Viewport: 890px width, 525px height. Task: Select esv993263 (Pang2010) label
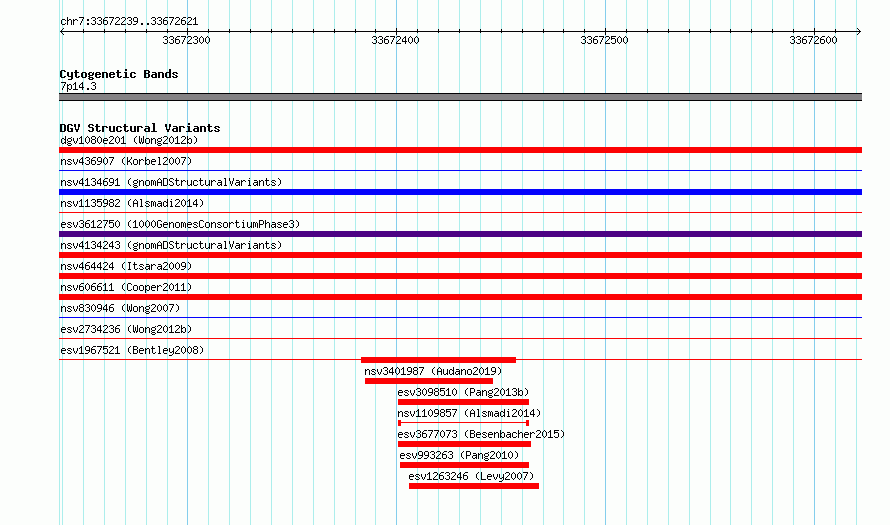tap(459, 455)
